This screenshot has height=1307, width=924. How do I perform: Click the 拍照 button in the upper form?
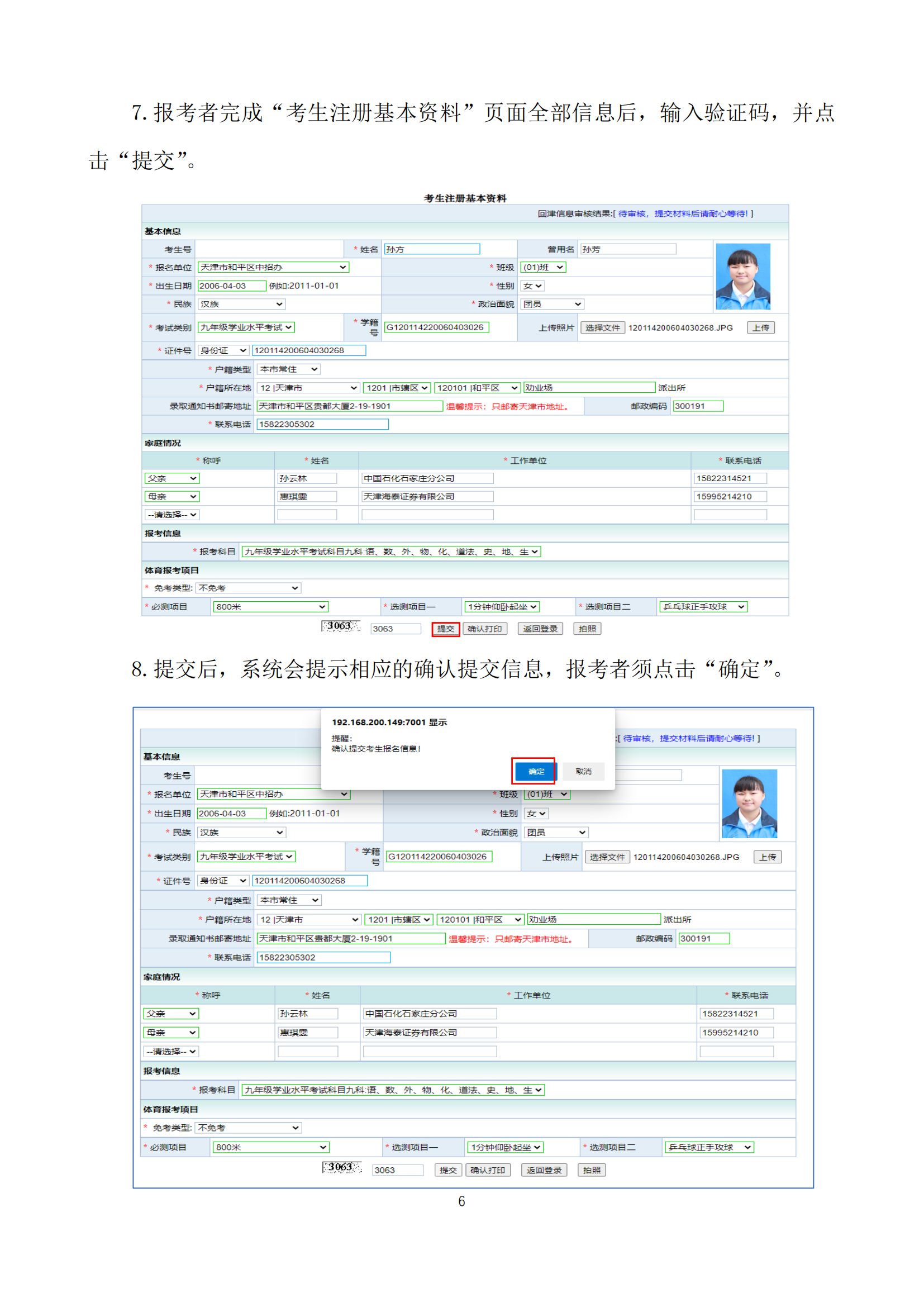coord(587,629)
